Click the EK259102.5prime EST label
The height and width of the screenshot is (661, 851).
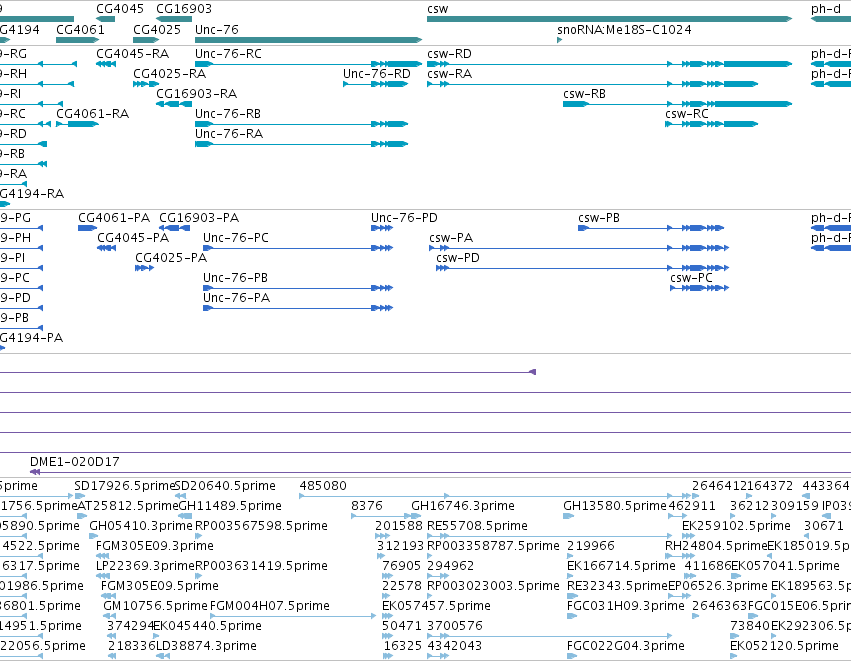[736, 526]
